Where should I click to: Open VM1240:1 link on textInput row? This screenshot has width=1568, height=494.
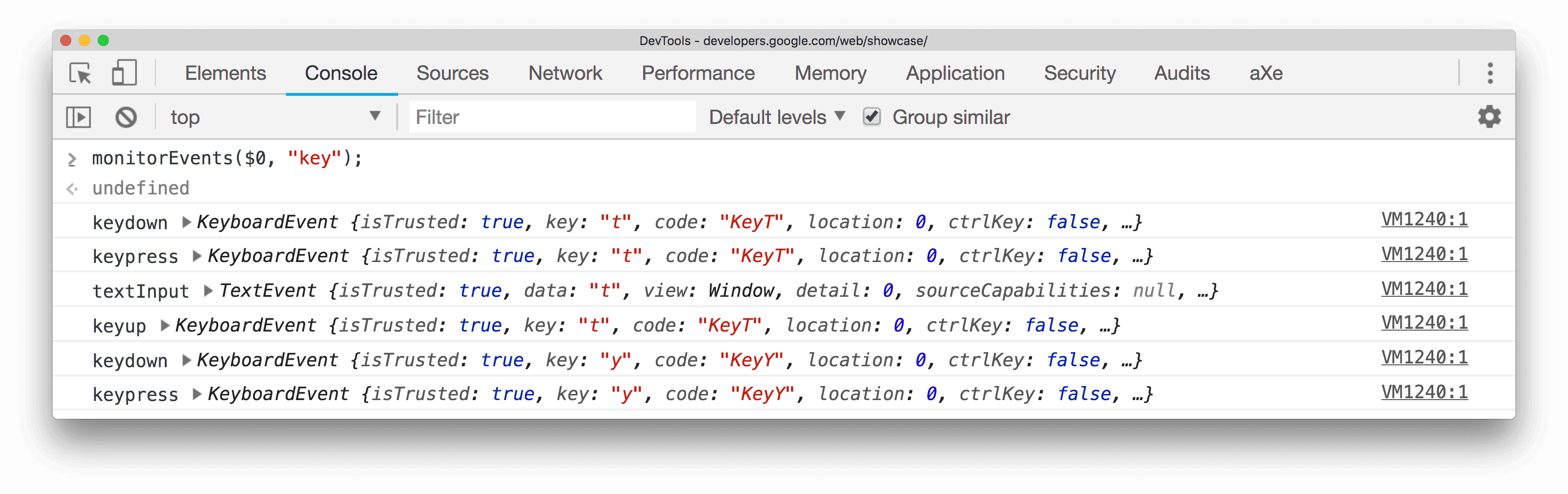(x=1424, y=289)
